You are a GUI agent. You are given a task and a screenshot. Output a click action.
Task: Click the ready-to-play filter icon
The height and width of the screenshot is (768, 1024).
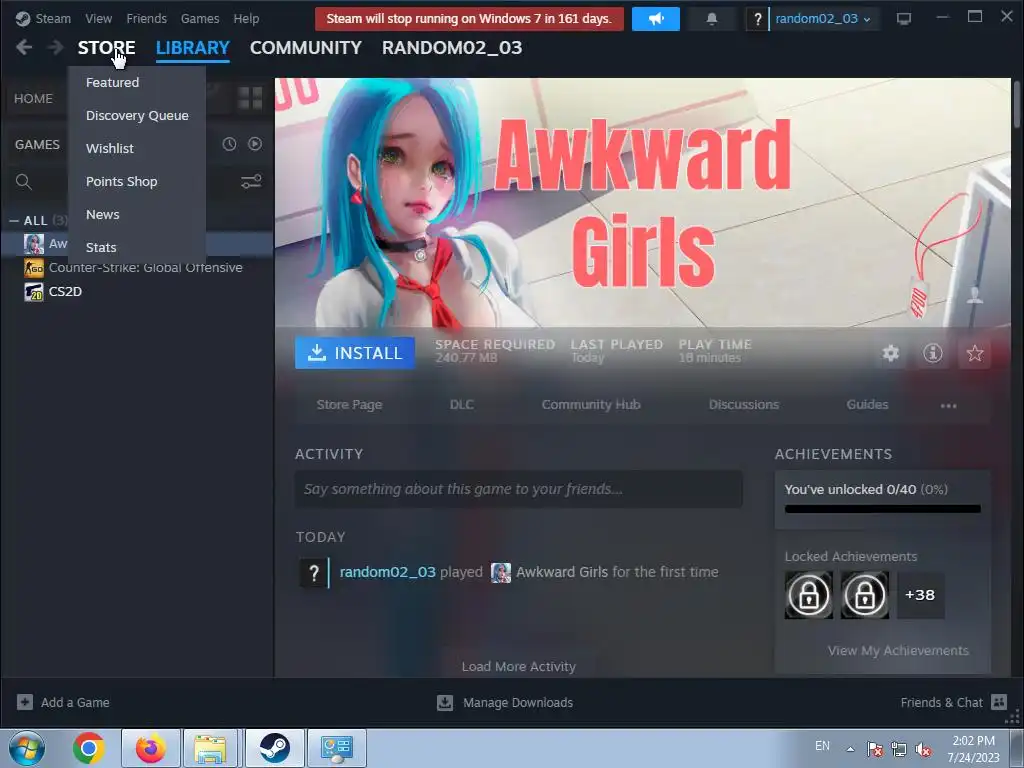coord(255,144)
